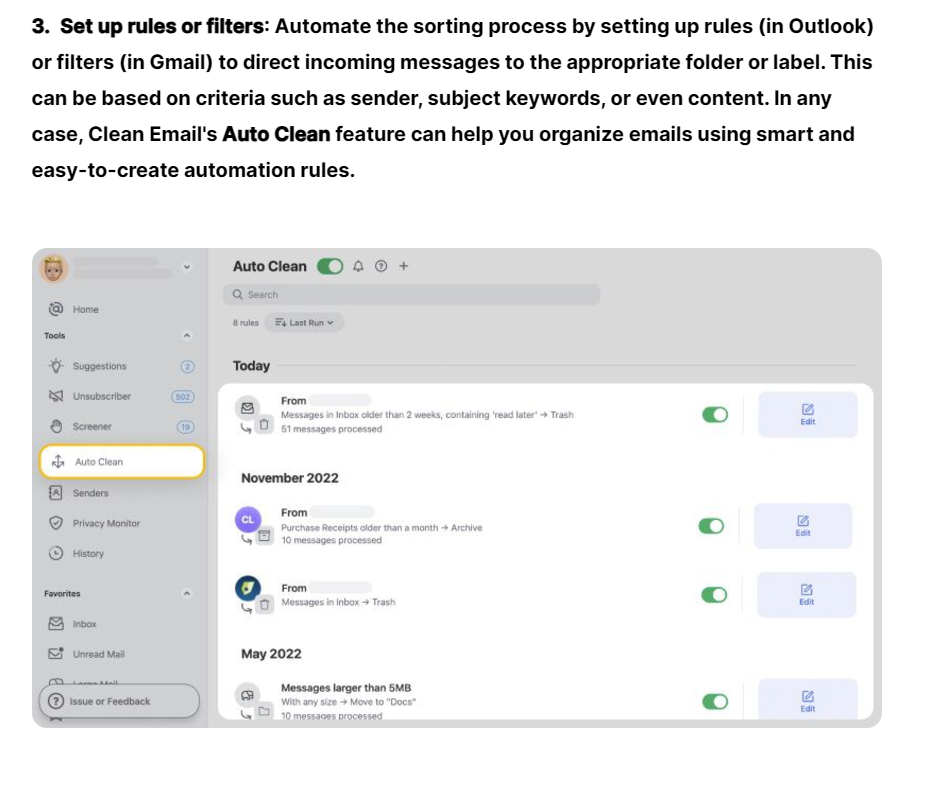Image resolution: width=938 pixels, height=785 pixels.
Task: Click the Auto Clean sidebar icon
Action: [58, 461]
